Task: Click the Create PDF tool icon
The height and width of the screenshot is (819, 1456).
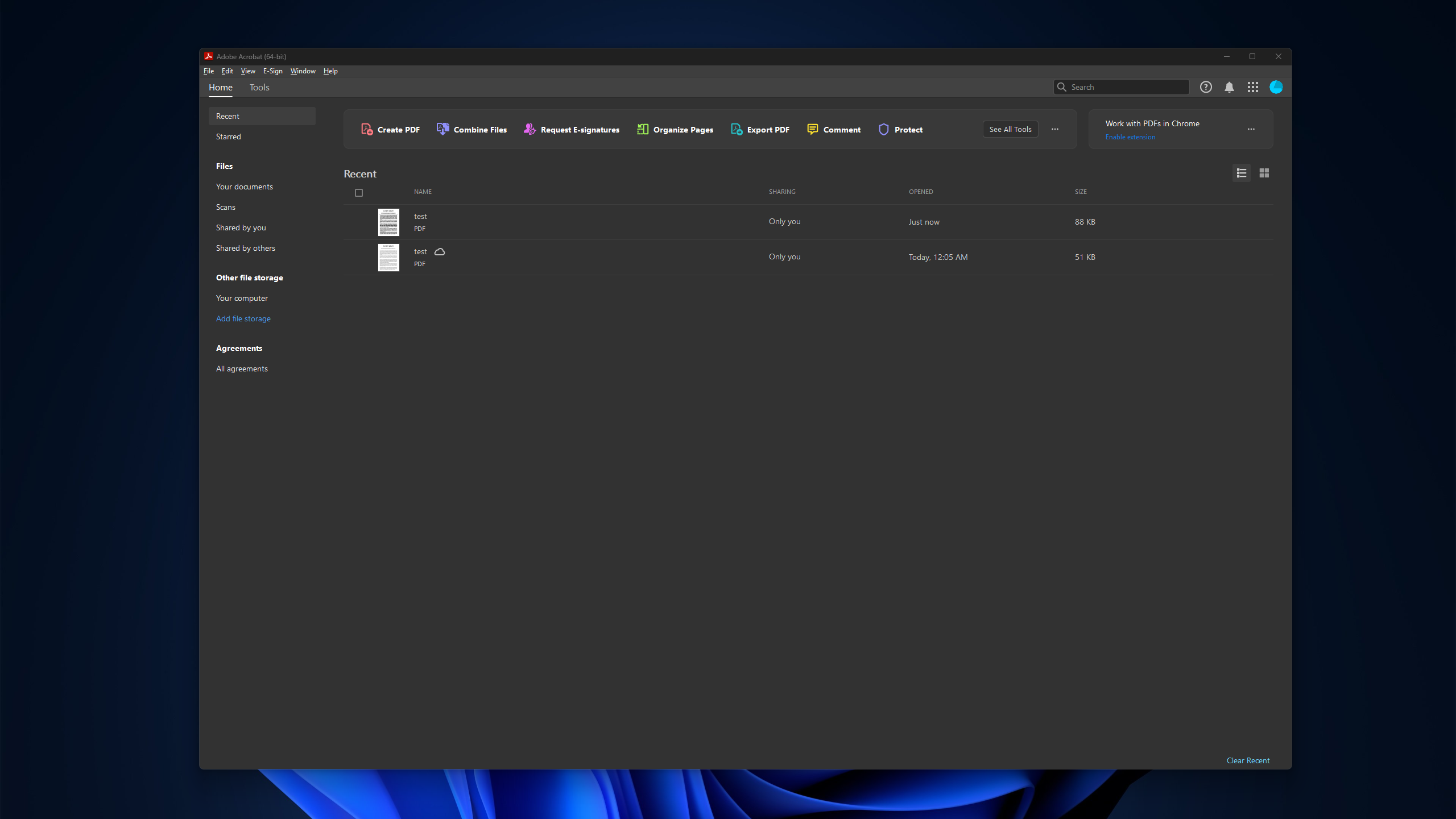Action: click(x=367, y=130)
